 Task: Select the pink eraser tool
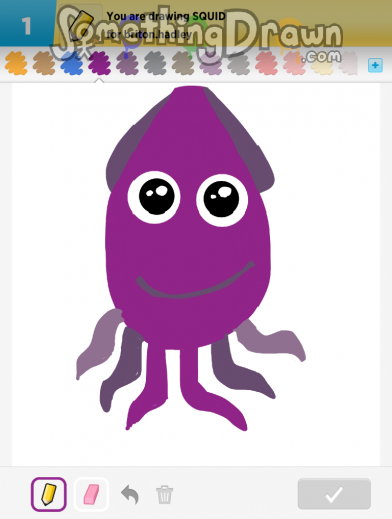click(91, 494)
